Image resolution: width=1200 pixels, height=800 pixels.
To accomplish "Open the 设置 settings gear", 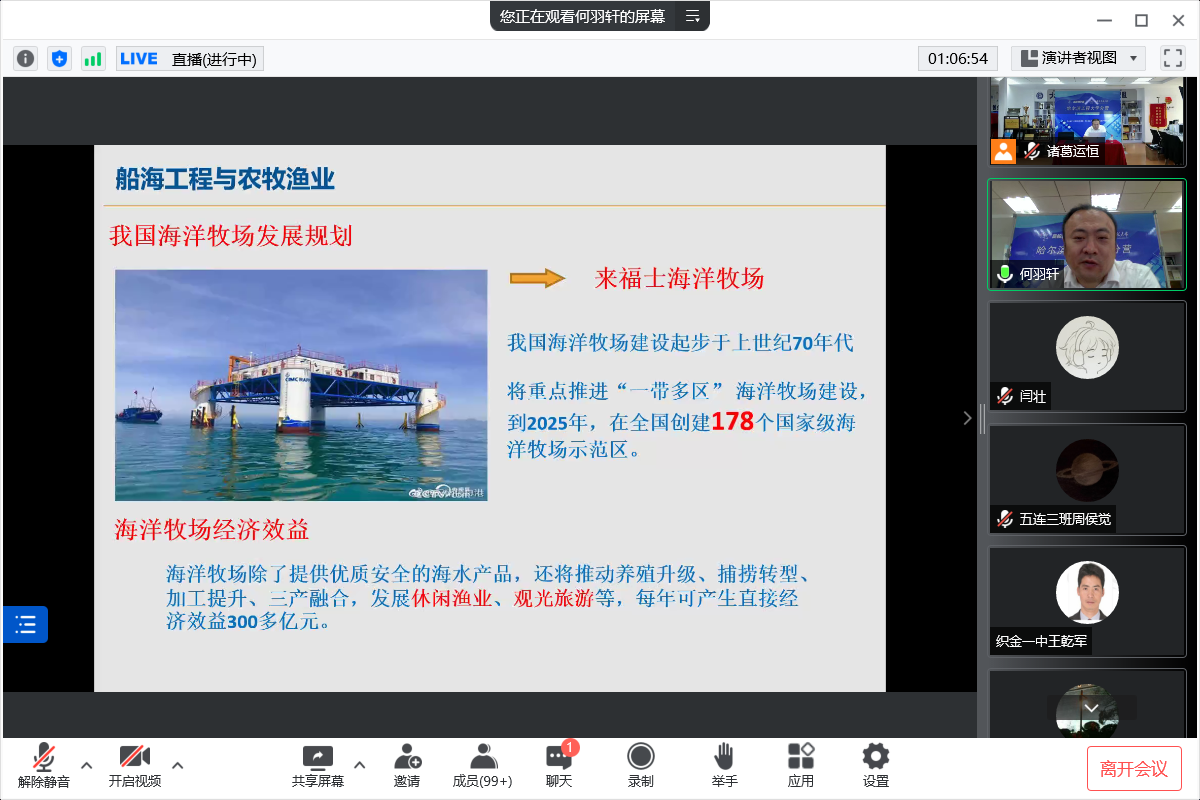I will 876,765.
